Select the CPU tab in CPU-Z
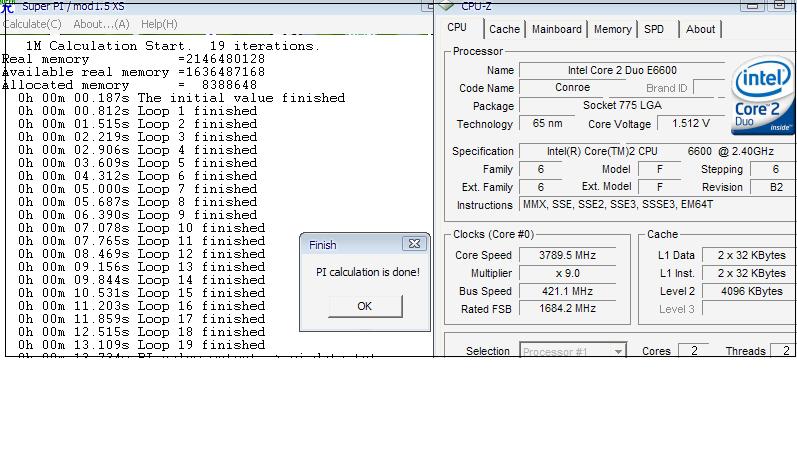 [x=457, y=27]
